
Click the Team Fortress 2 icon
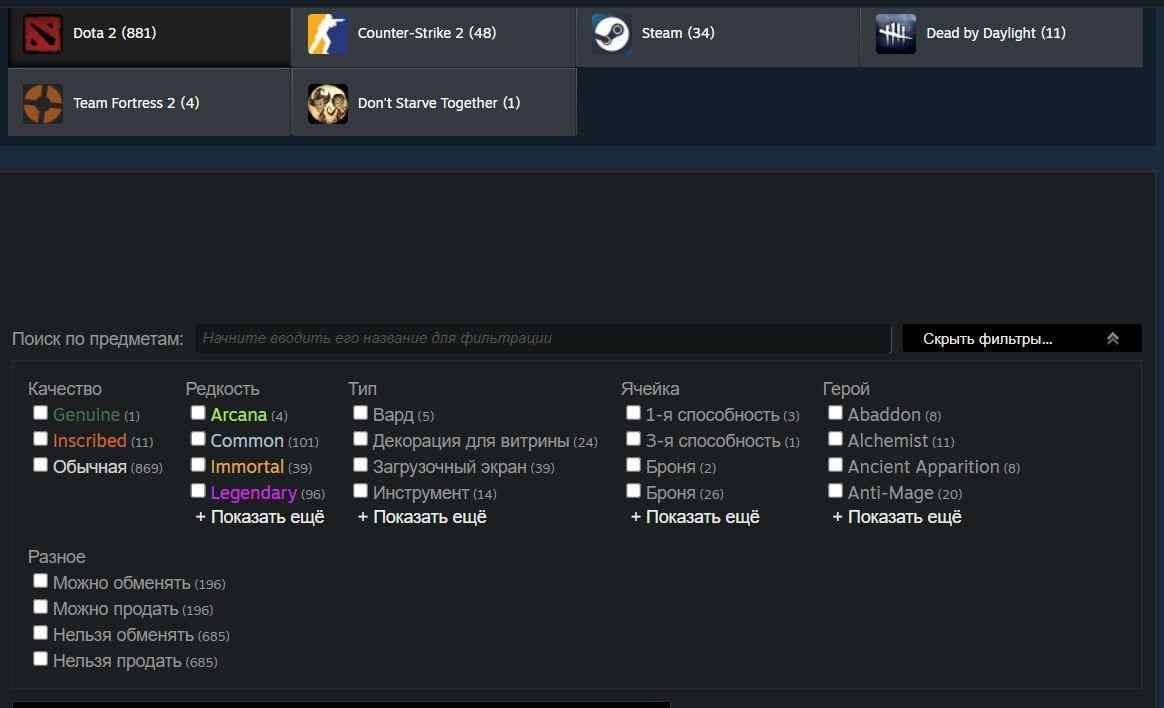coord(42,103)
